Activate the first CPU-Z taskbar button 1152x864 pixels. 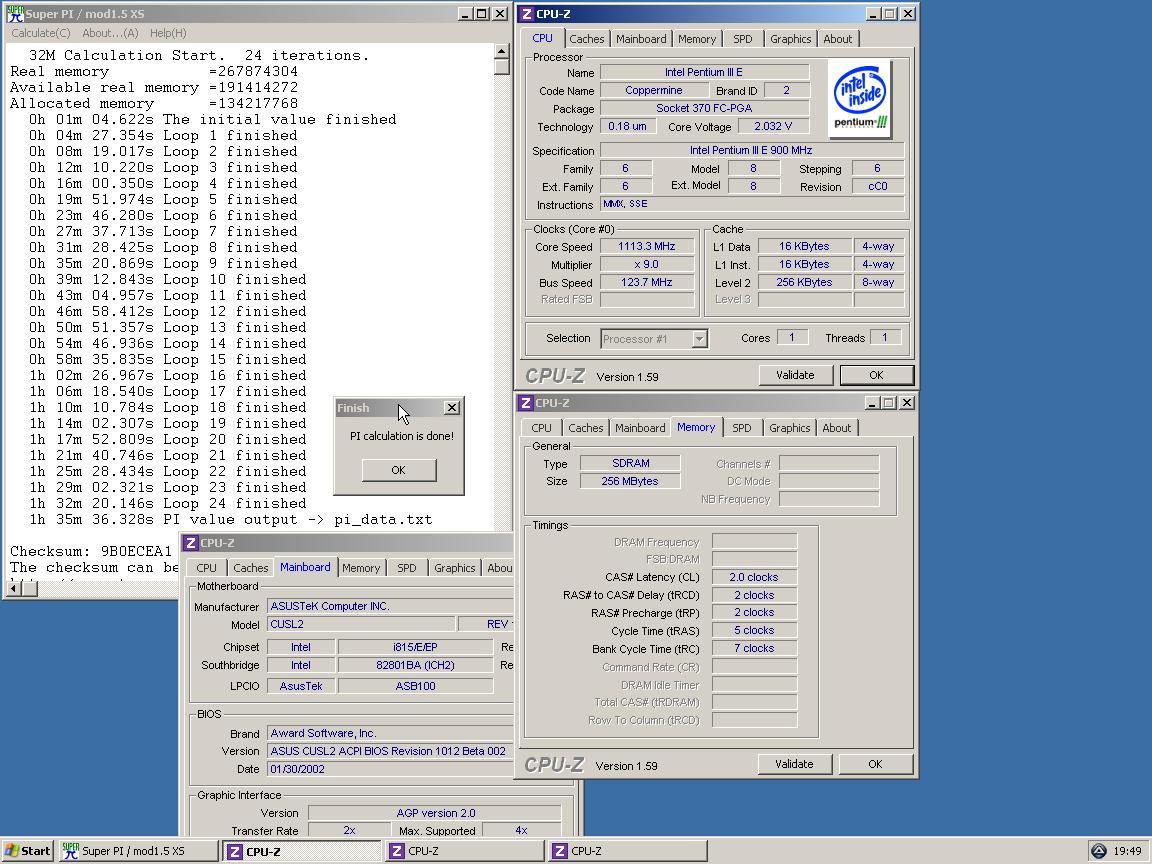pos(302,852)
